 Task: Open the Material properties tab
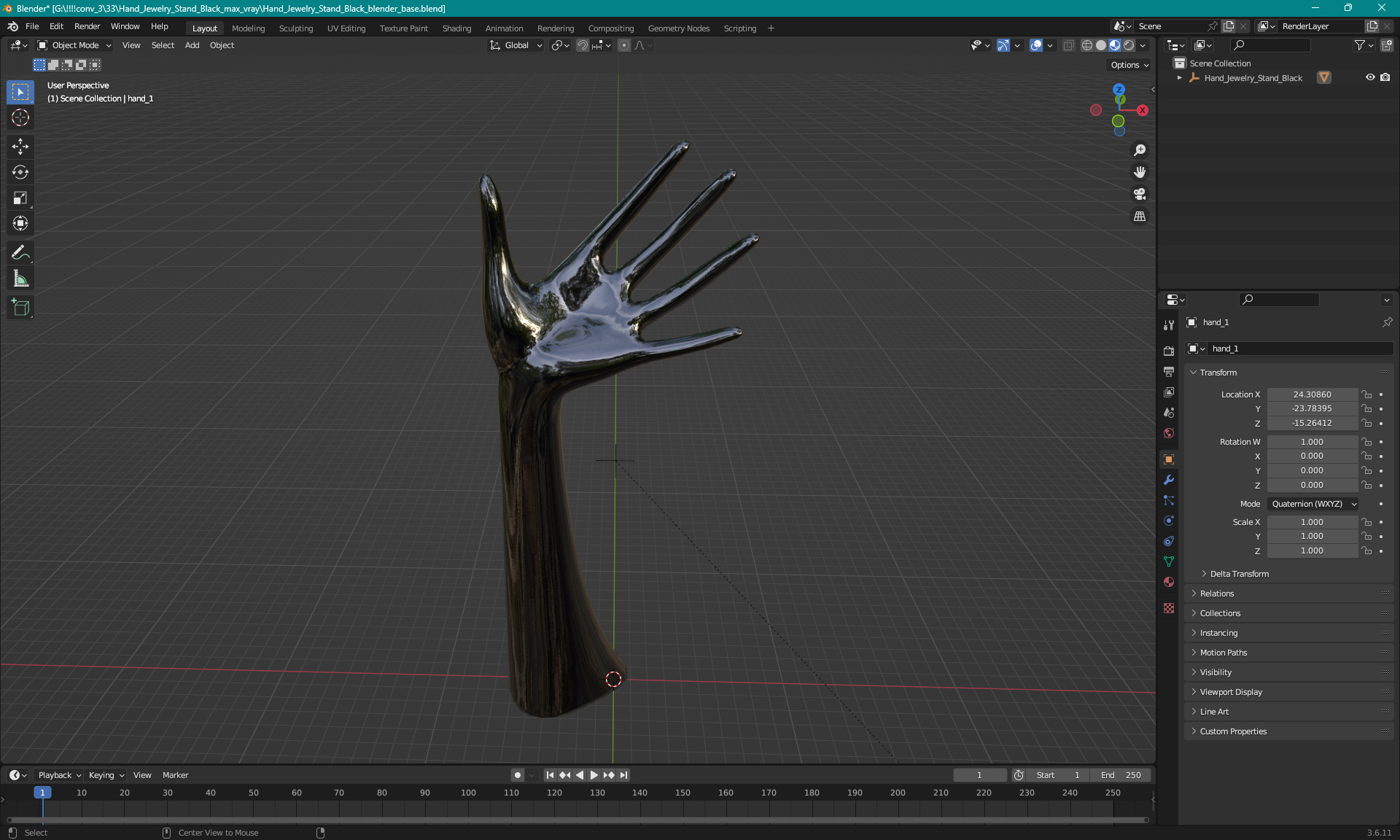click(1169, 582)
